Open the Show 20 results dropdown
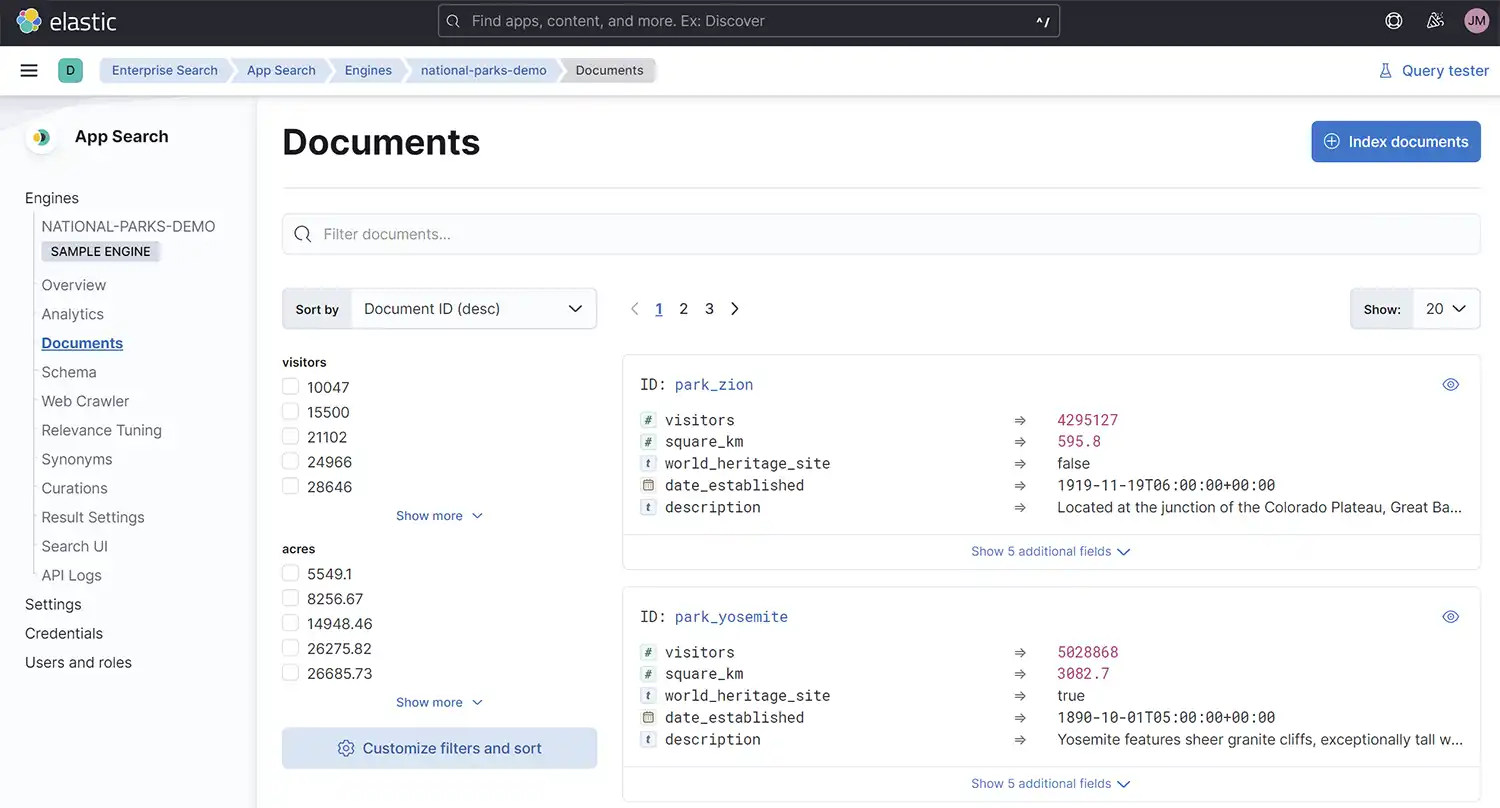 coord(1446,309)
